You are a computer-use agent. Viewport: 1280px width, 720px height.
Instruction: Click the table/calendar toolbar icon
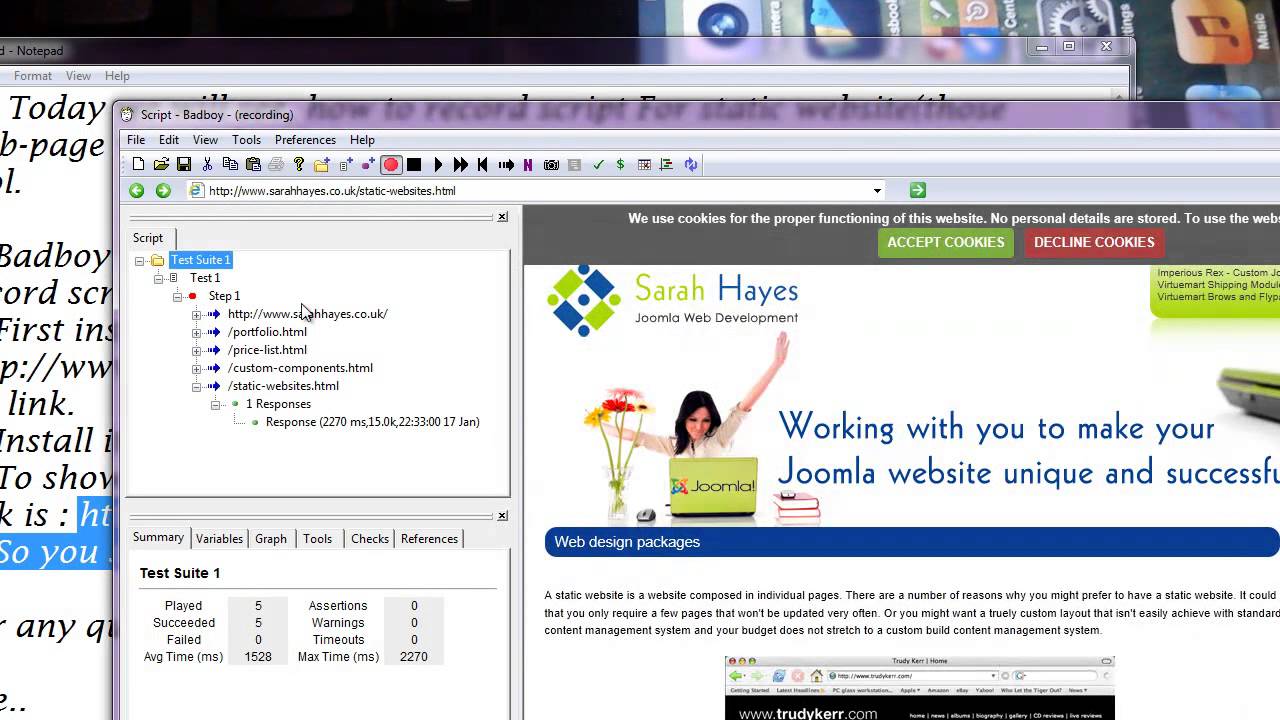[644, 165]
